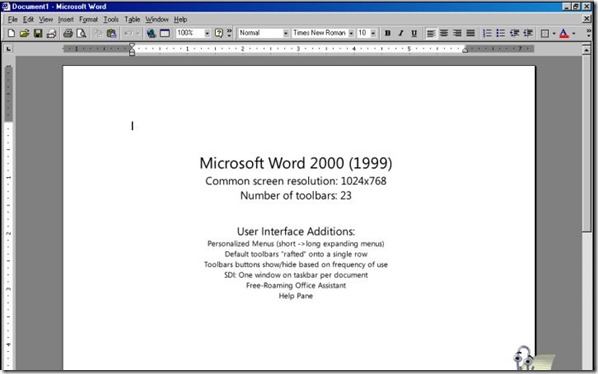Open the Table menu
This screenshot has width=598, height=374.
pos(132,19)
